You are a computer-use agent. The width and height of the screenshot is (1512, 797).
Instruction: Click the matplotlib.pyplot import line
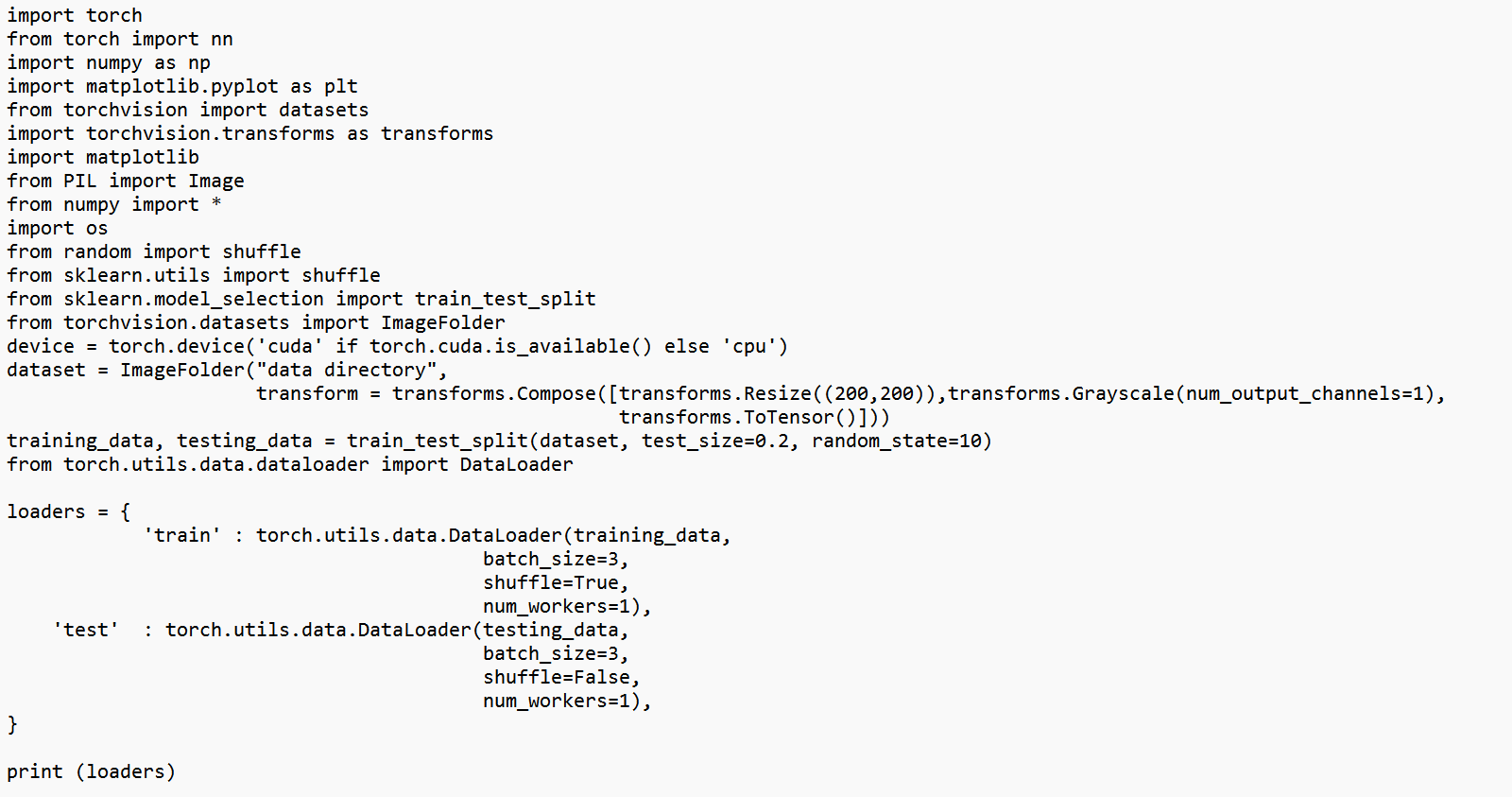click(x=182, y=87)
